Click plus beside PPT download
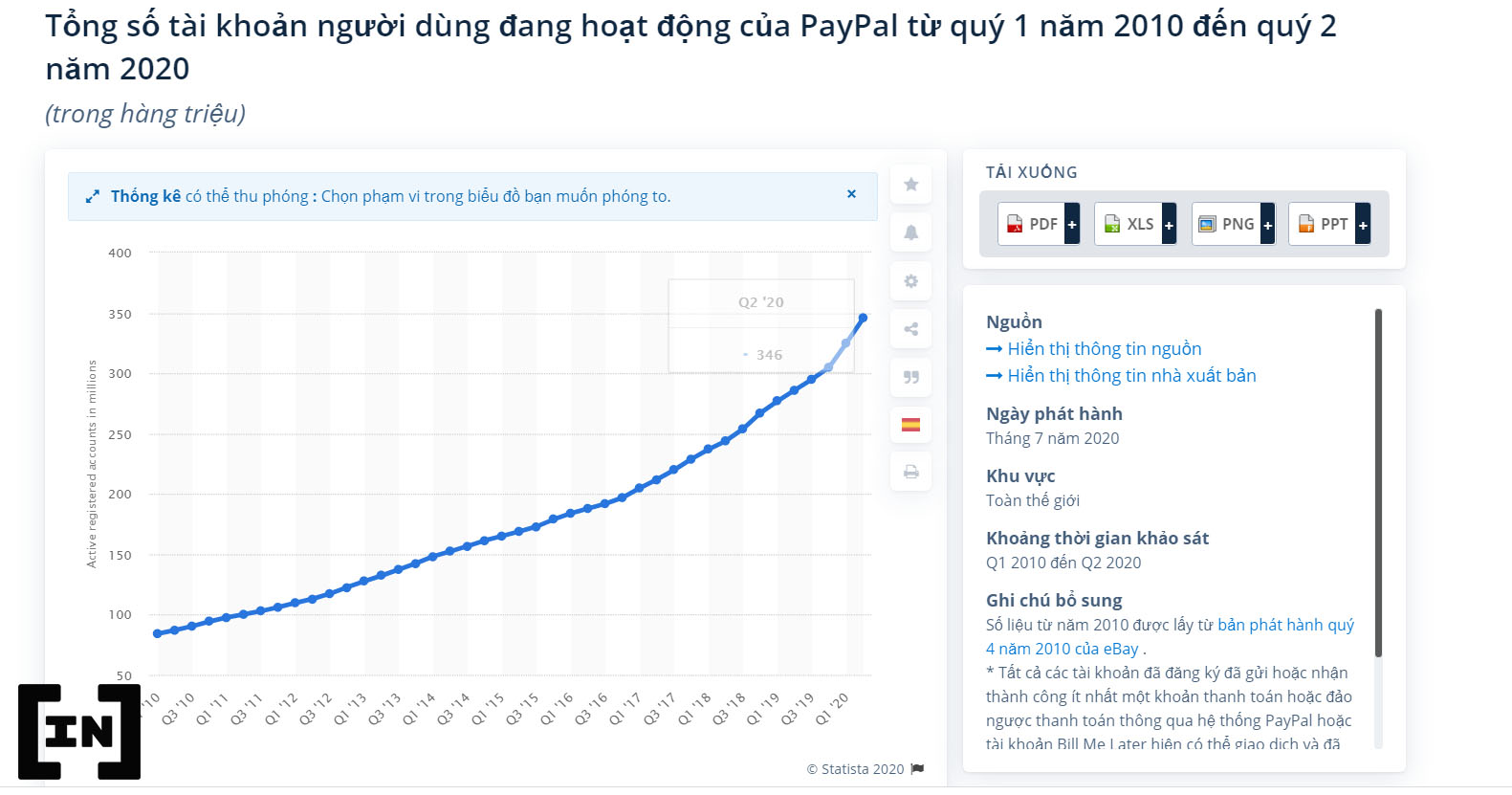This screenshot has width=1512, height=795. pyautogui.click(x=1363, y=224)
